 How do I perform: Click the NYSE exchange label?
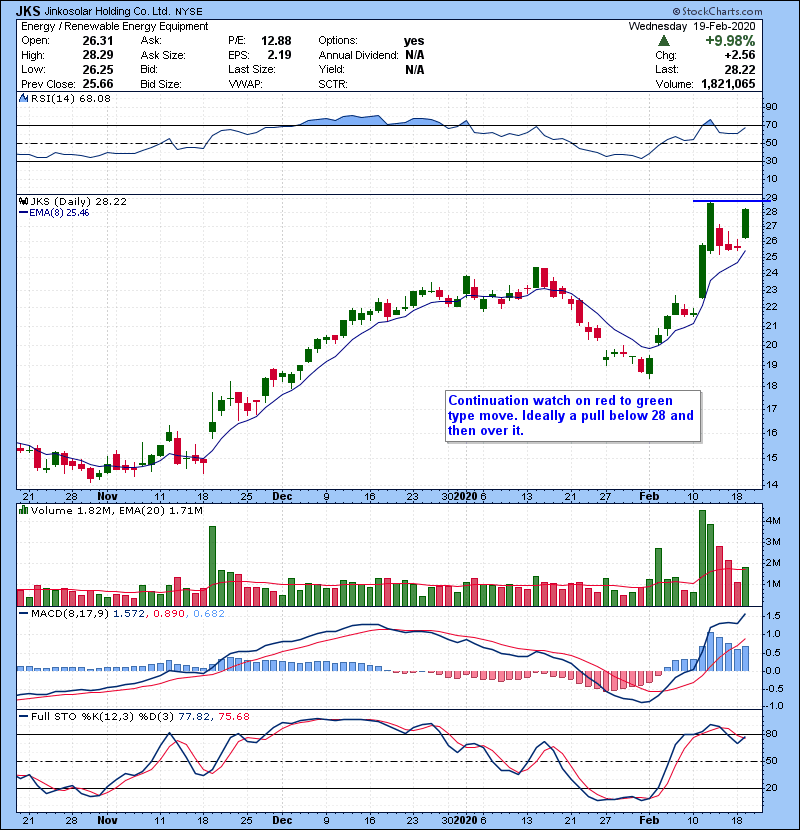188,11
